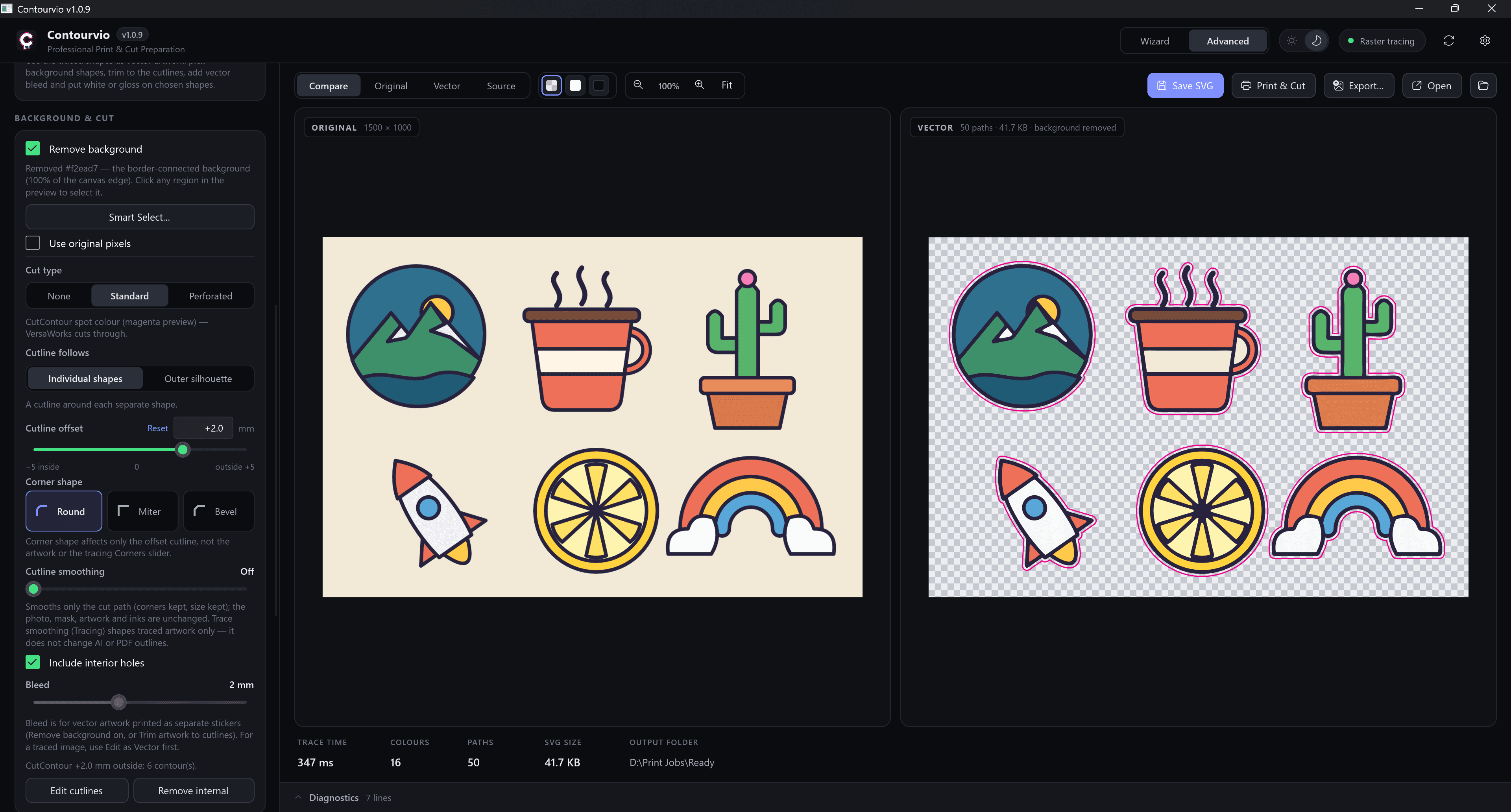1511x812 pixels.
Task: Click the zoom in magnifier icon
Action: tap(699, 85)
